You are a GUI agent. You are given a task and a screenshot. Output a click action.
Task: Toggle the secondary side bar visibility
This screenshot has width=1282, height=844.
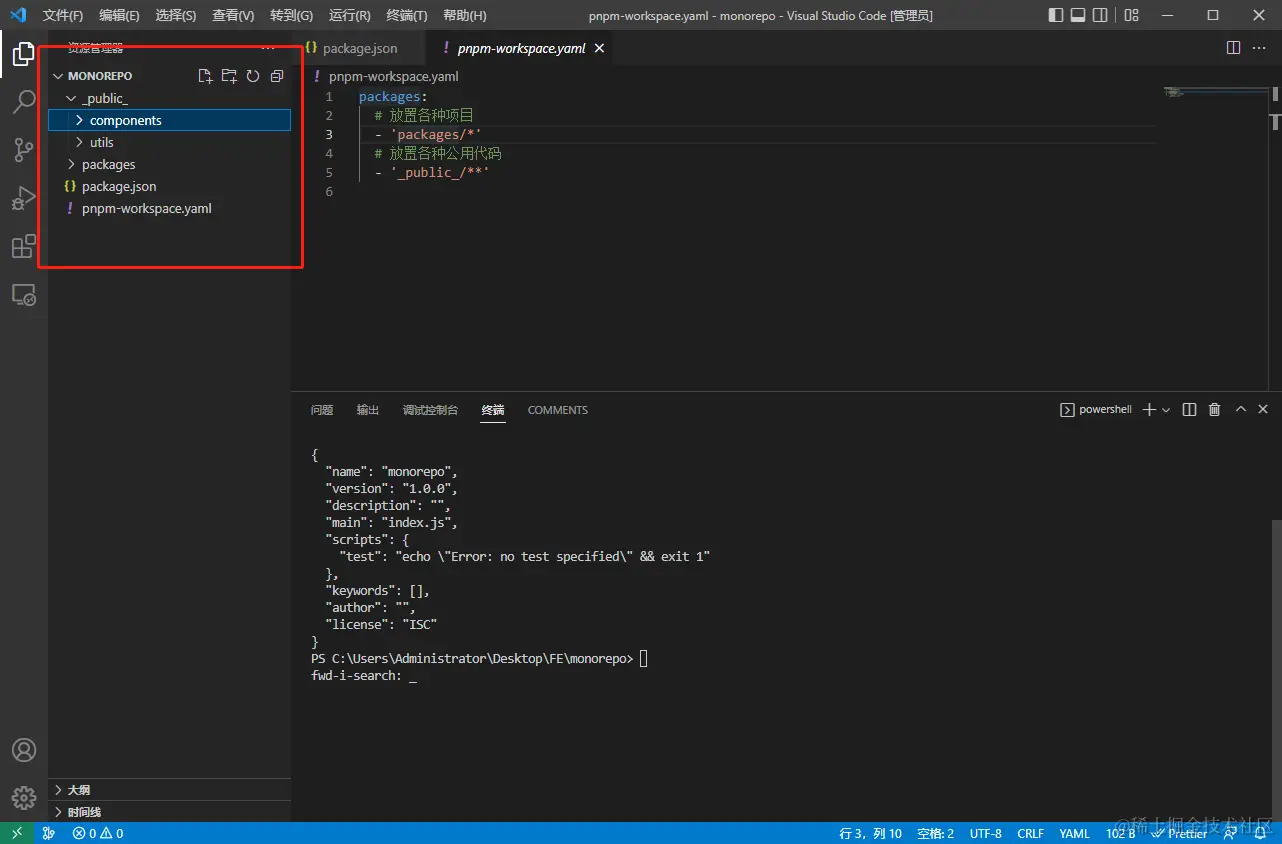pyautogui.click(x=1100, y=15)
